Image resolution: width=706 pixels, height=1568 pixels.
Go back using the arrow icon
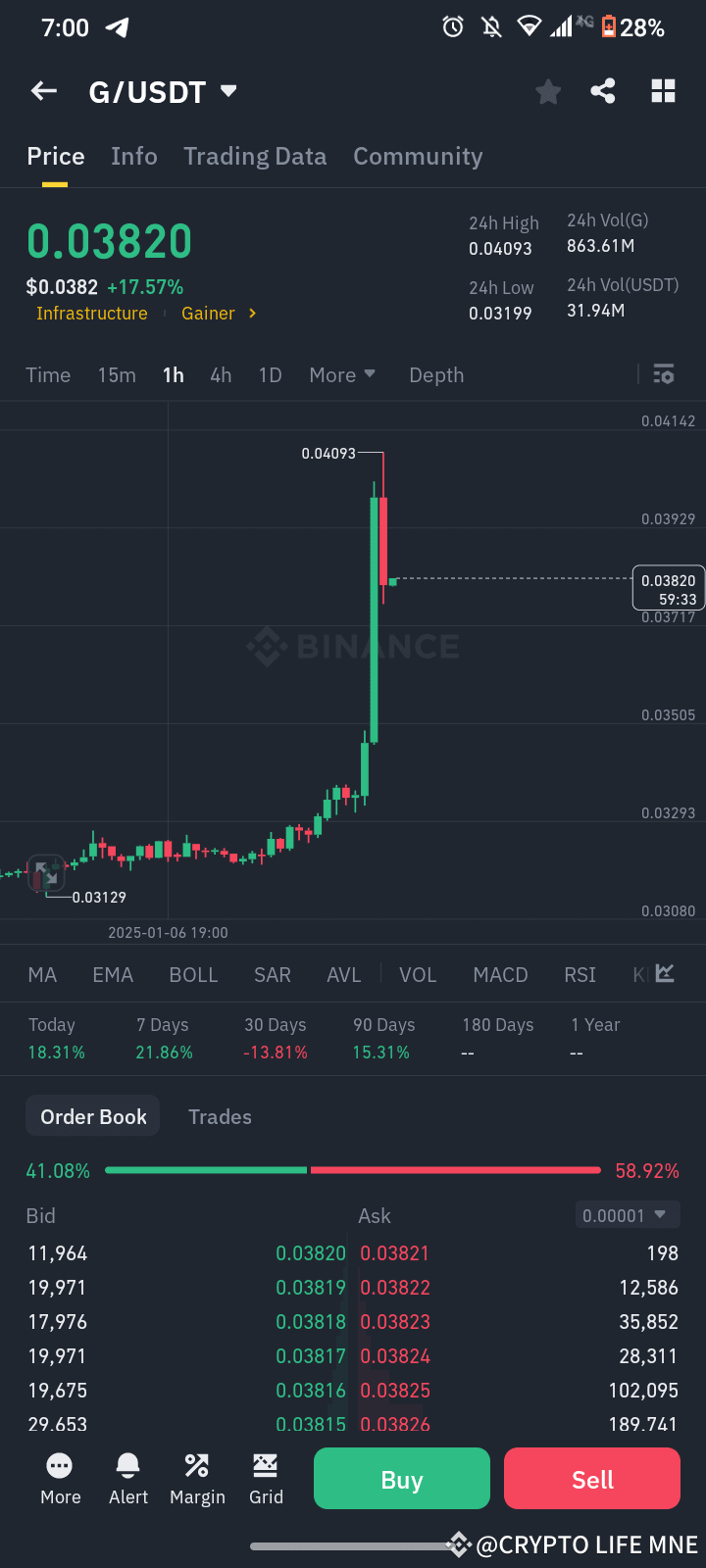click(x=43, y=90)
